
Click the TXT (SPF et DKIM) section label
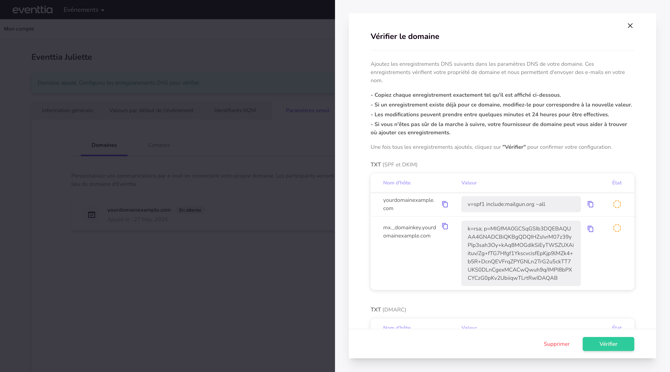[x=394, y=164]
